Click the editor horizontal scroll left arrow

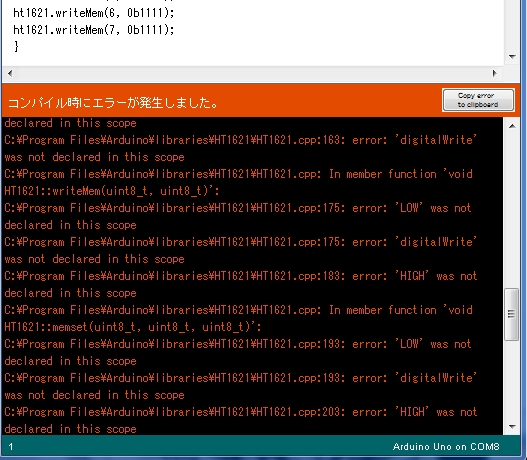tap(10, 73)
